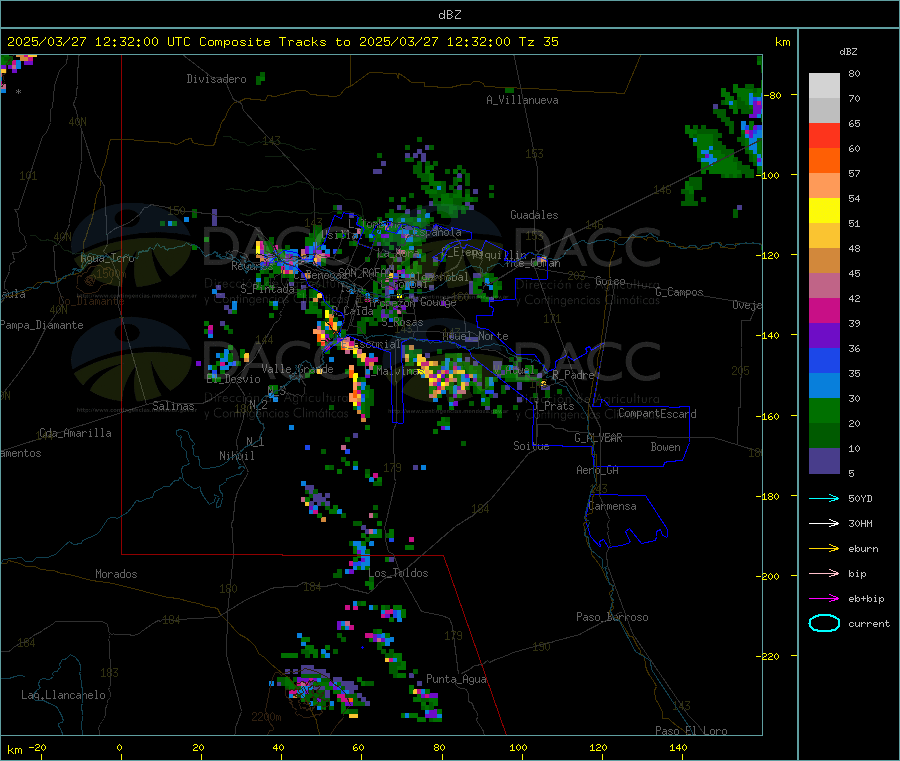Viewport: 900px width, 761px height.
Task: Click the 'G_Campos' map label
Action: 679,292
